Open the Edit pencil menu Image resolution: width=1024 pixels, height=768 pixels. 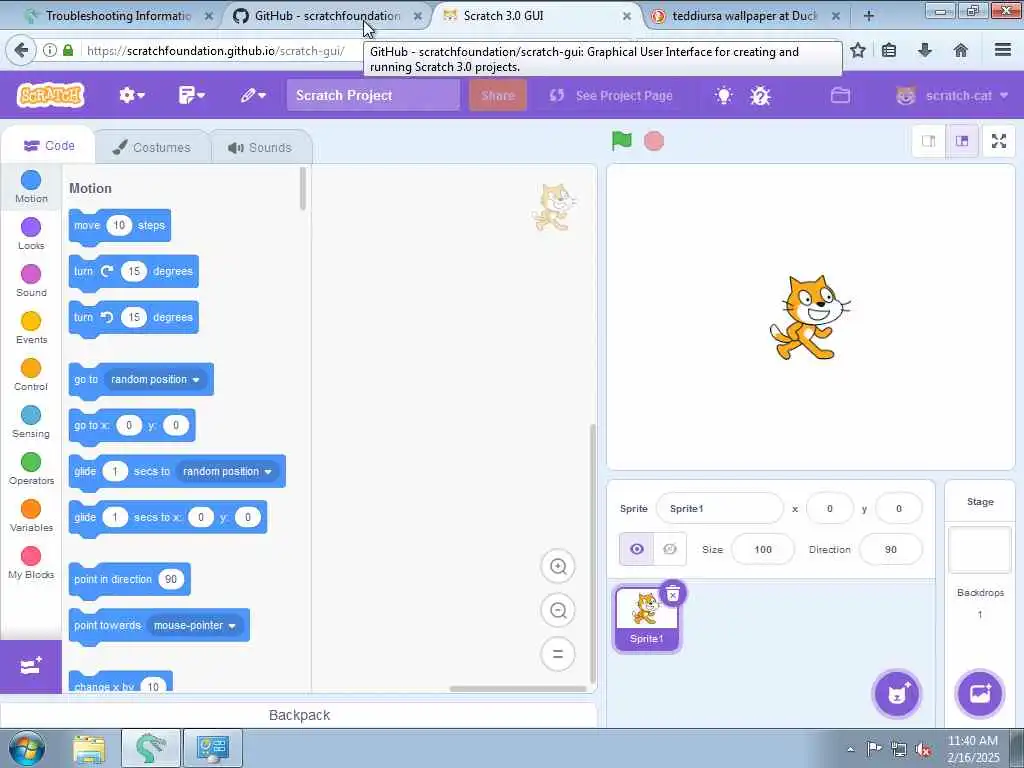tap(253, 95)
